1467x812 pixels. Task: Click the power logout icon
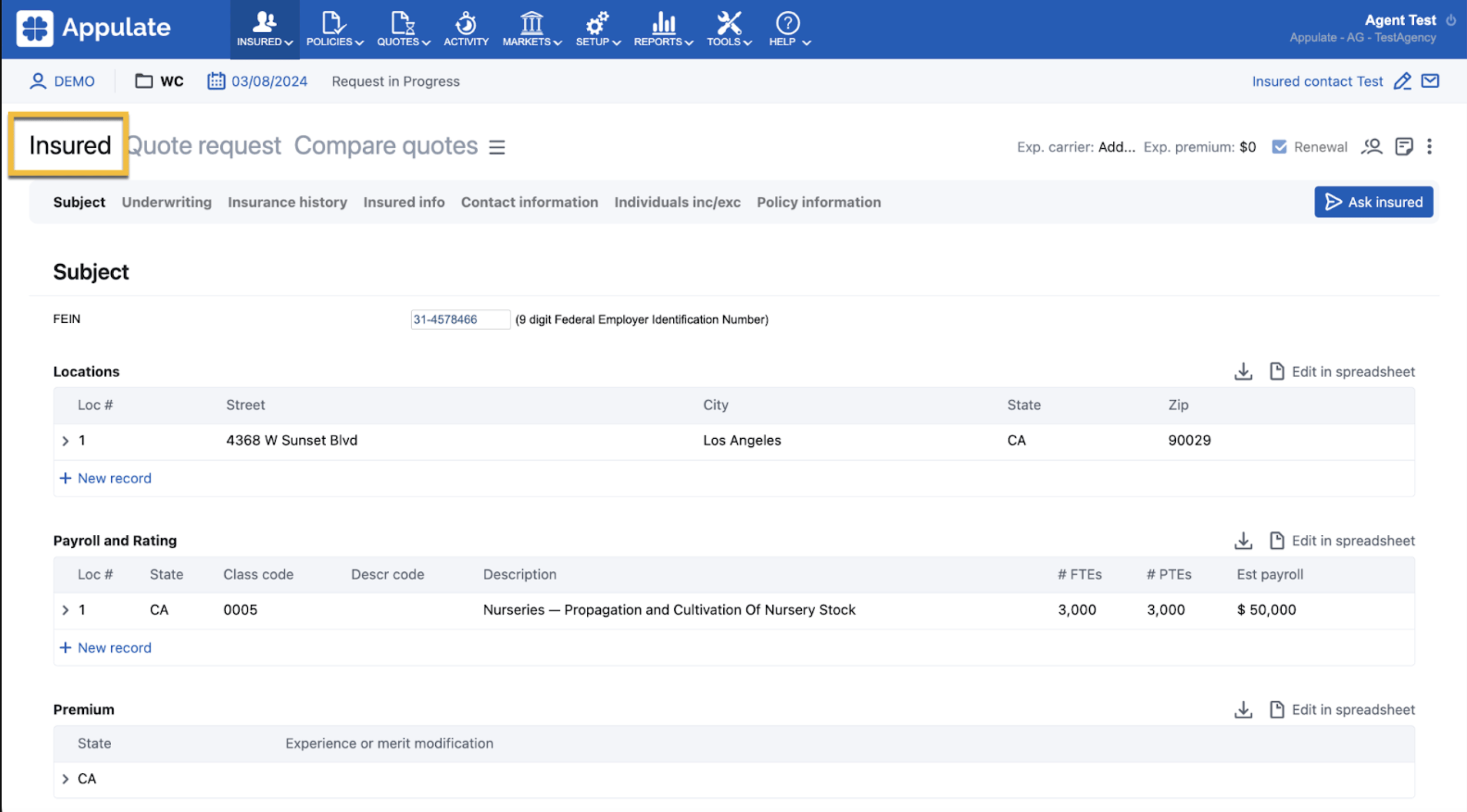(1450, 20)
